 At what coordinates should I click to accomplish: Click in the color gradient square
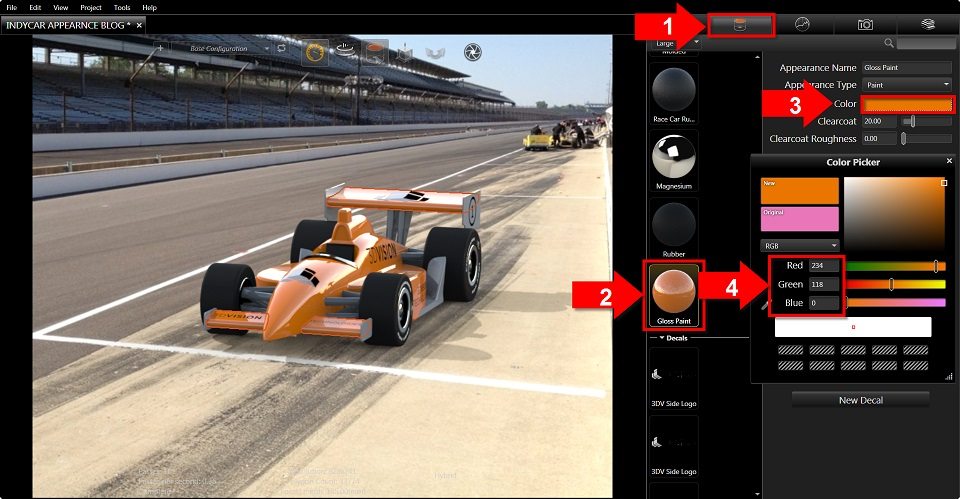(x=895, y=214)
